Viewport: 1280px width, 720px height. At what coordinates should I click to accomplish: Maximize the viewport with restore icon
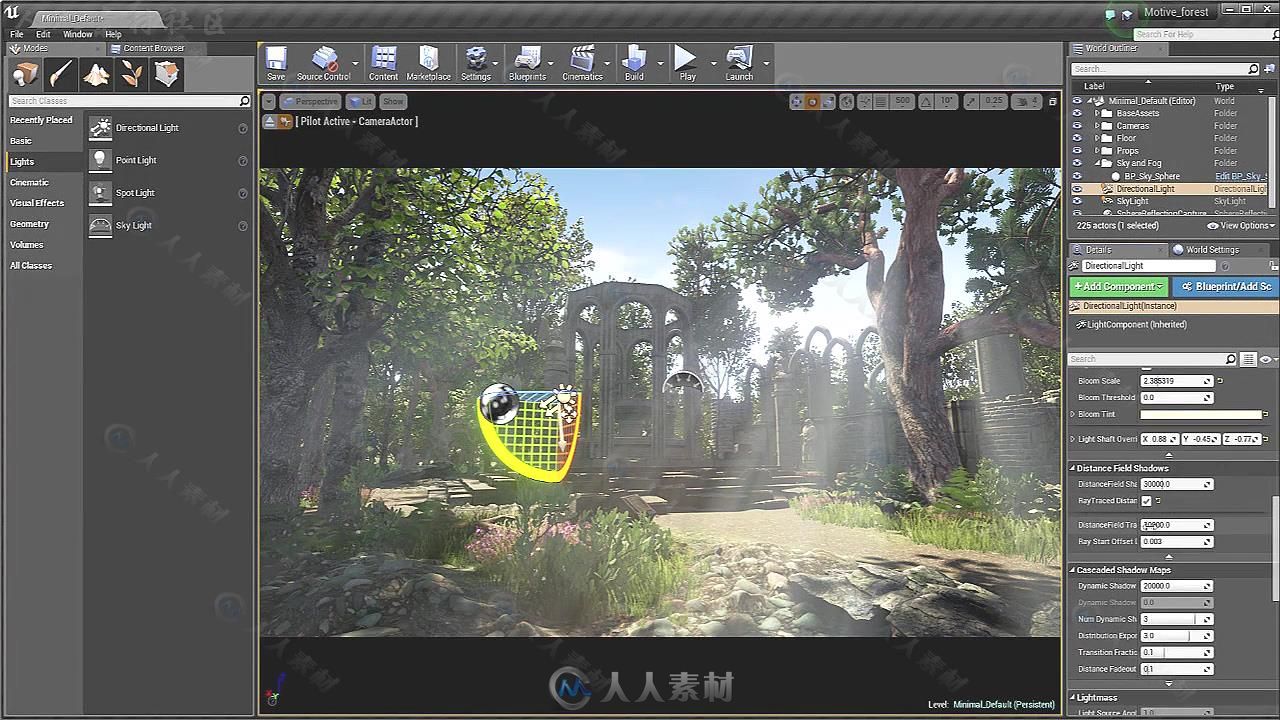point(1052,101)
